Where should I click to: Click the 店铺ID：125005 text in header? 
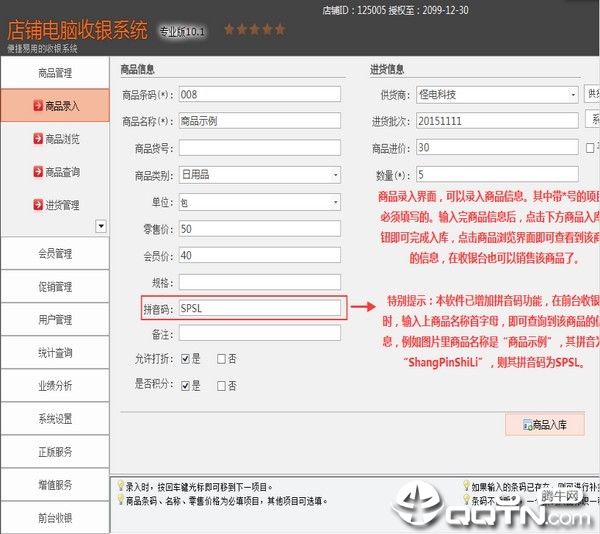coord(354,10)
